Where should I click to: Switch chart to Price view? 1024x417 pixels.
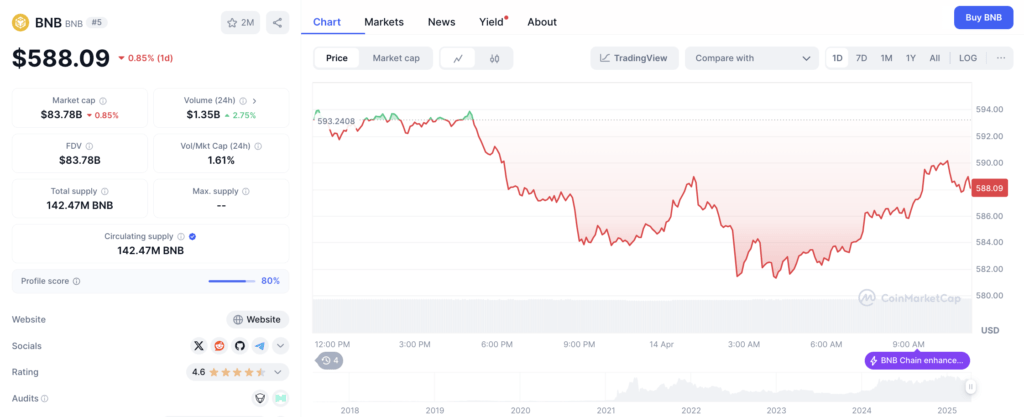337,58
